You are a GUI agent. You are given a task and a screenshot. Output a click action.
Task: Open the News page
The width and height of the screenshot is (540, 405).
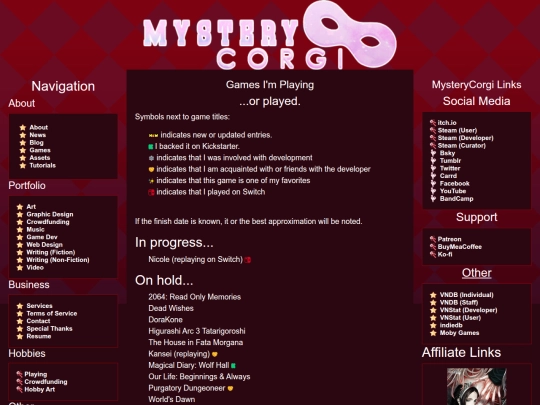pos(38,135)
